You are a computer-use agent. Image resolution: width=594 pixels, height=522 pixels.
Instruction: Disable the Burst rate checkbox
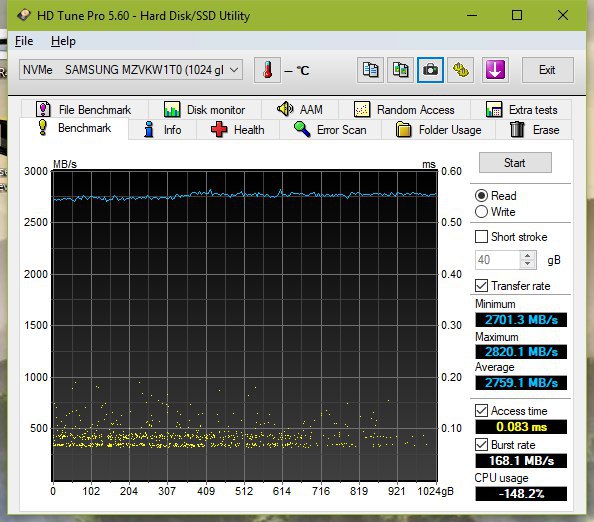(x=481, y=444)
